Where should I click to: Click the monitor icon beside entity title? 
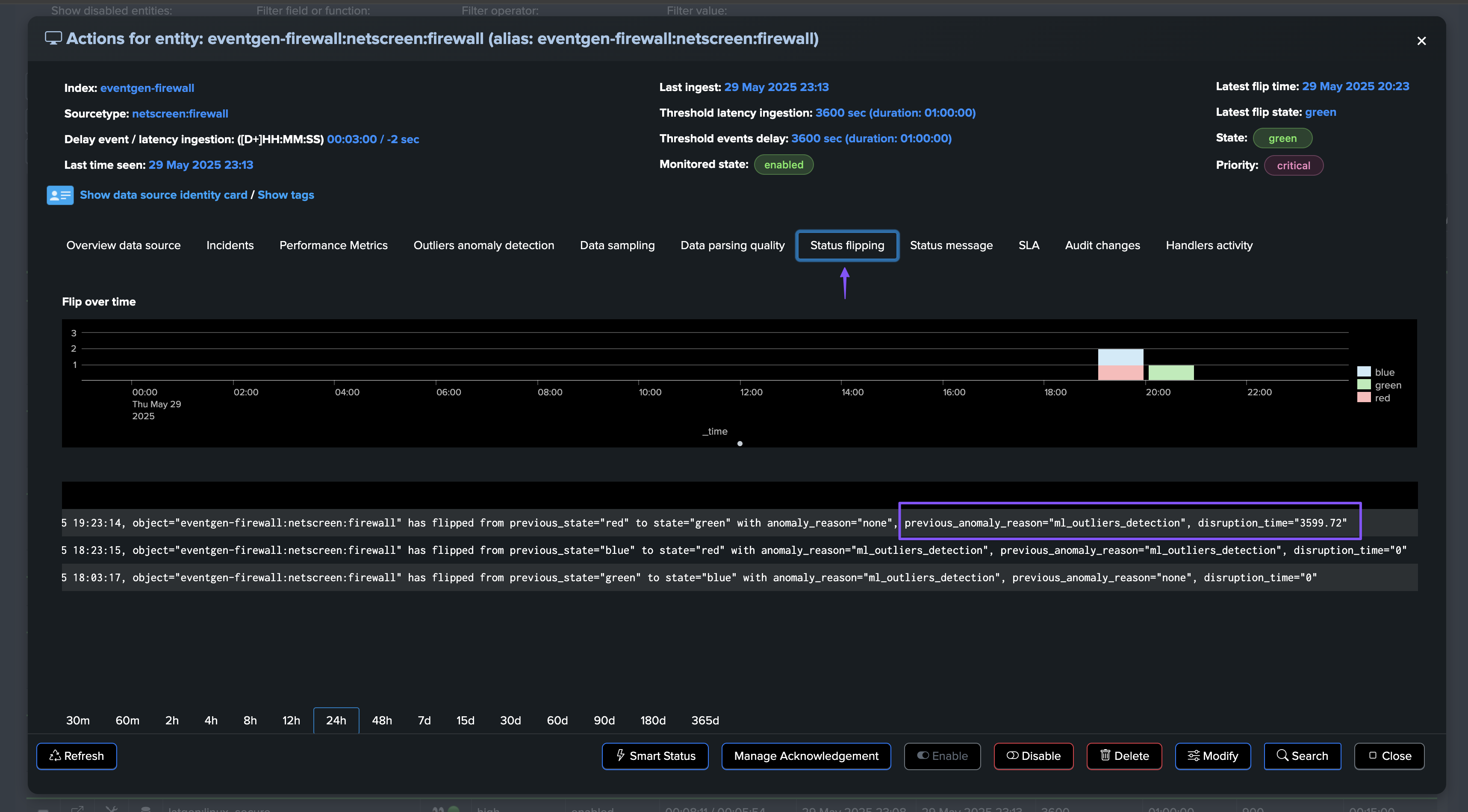pos(53,38)
